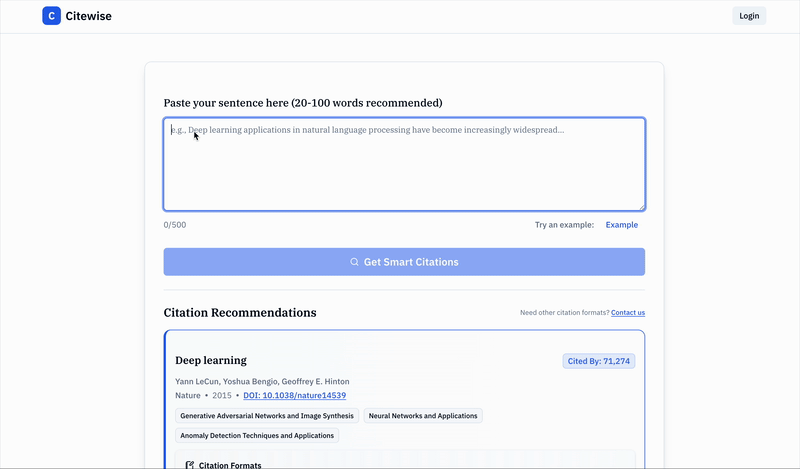Open DOI 10.1038/nature14539 link
Viewport: 800px width, 469px height.
coord(293,396)
